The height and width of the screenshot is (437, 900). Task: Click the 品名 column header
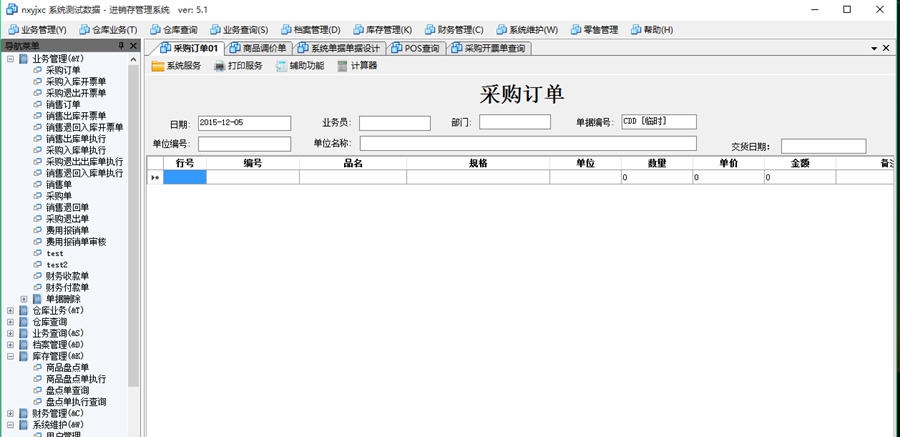[353, 163]
